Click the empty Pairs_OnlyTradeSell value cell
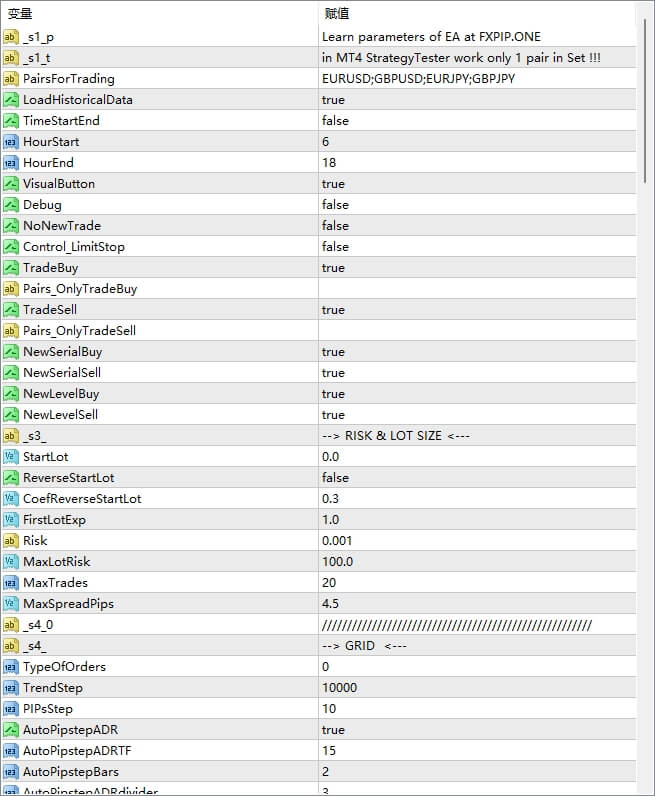 tap(477, 330)
